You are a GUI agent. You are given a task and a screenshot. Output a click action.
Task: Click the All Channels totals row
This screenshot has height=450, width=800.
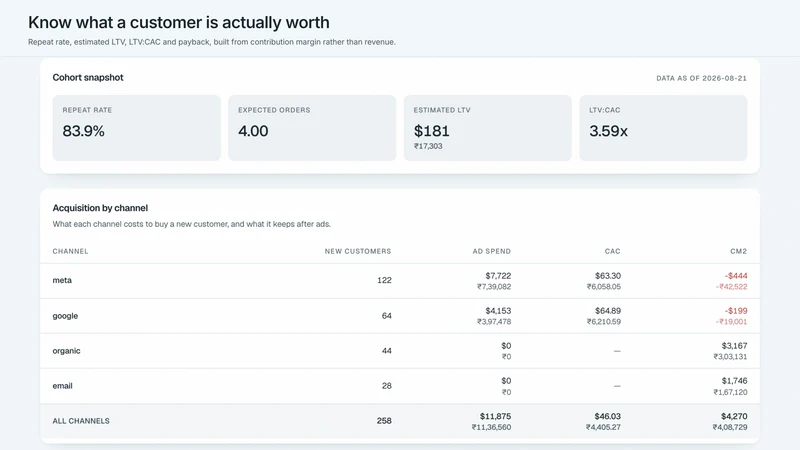pos(400,421)
